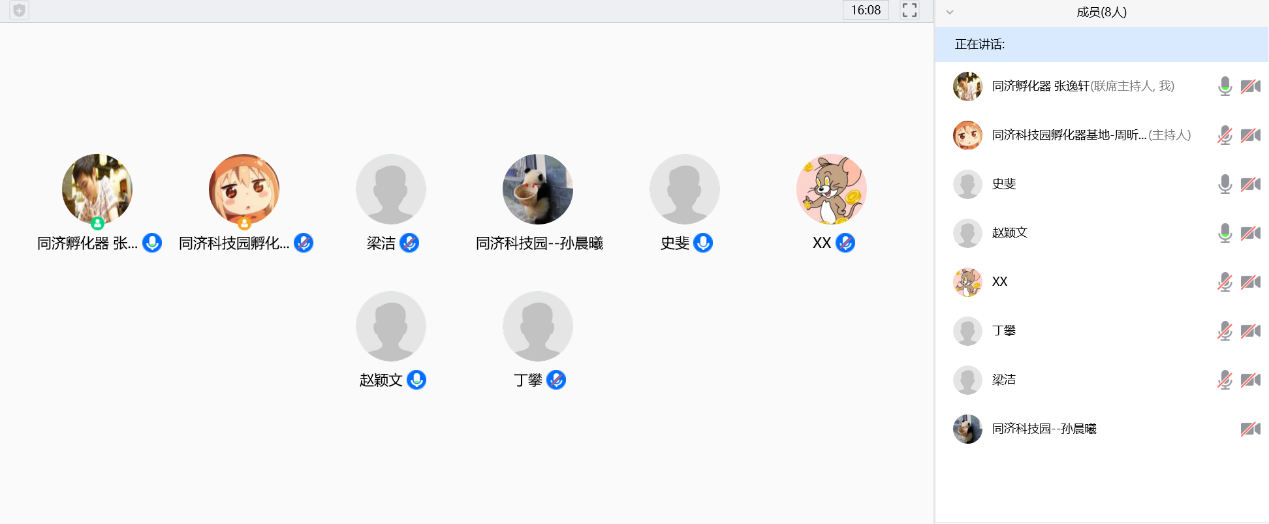
Task: Click 赵颖文 name label under avatar
Action: coord(381,380)
